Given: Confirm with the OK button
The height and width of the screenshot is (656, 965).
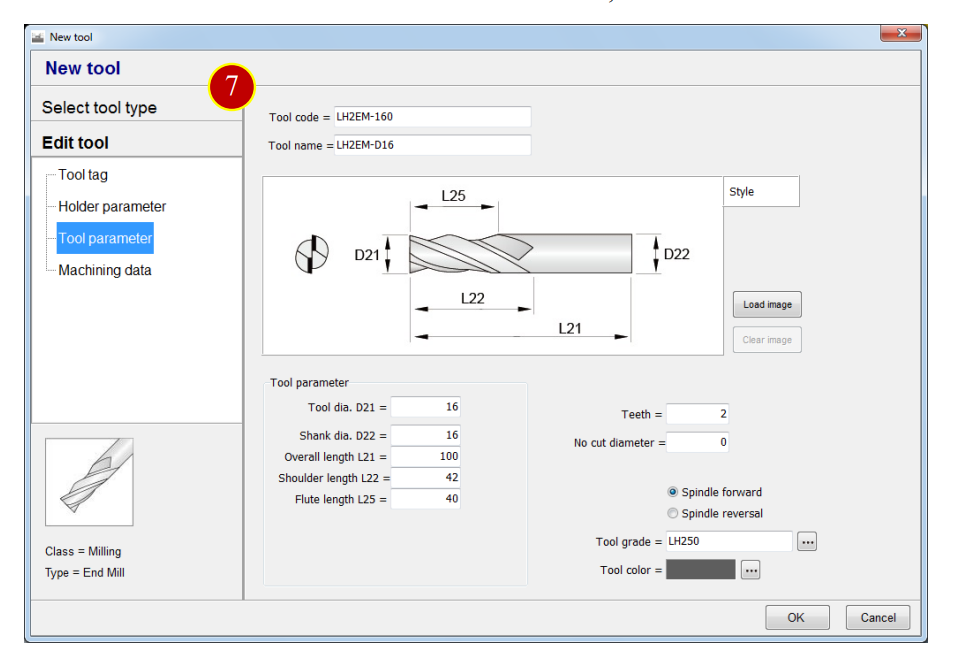Looking at the screenshot, I should tap(797, 617).
